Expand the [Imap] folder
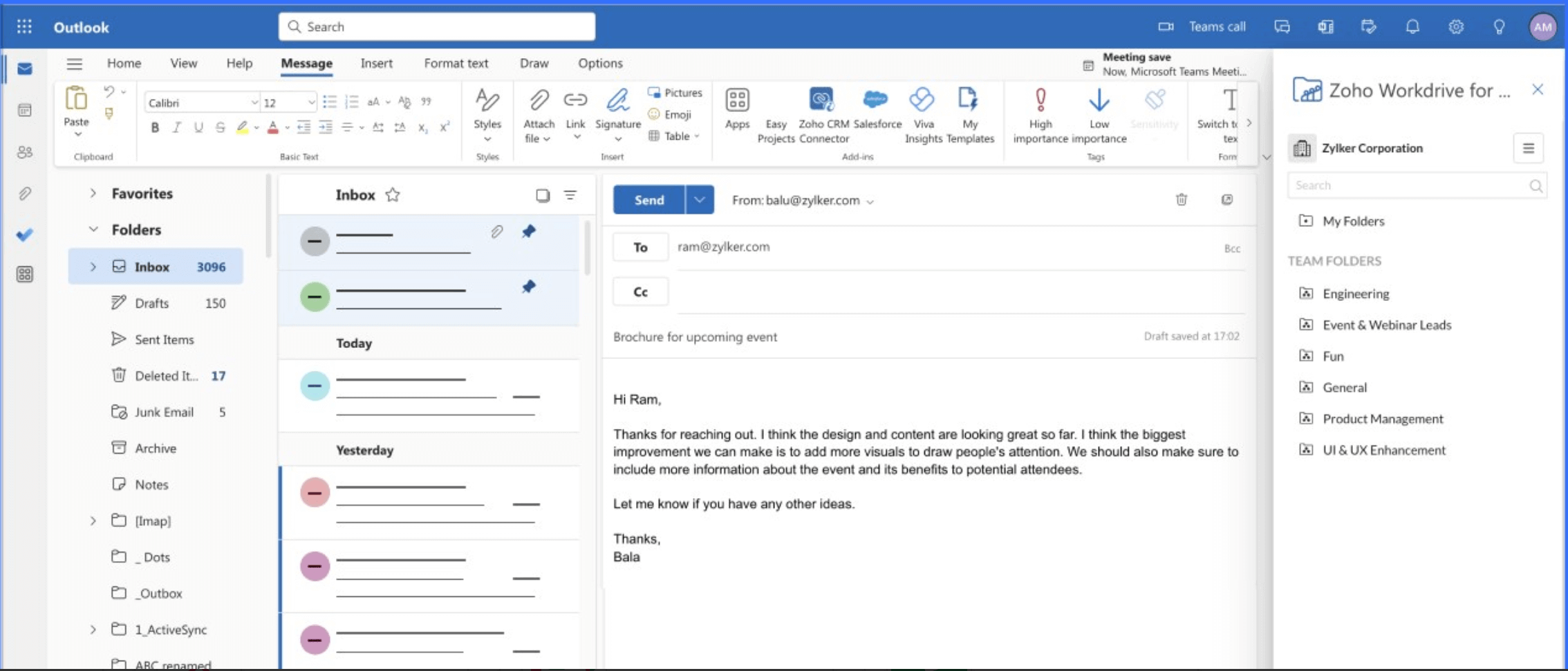 point(93,521)
